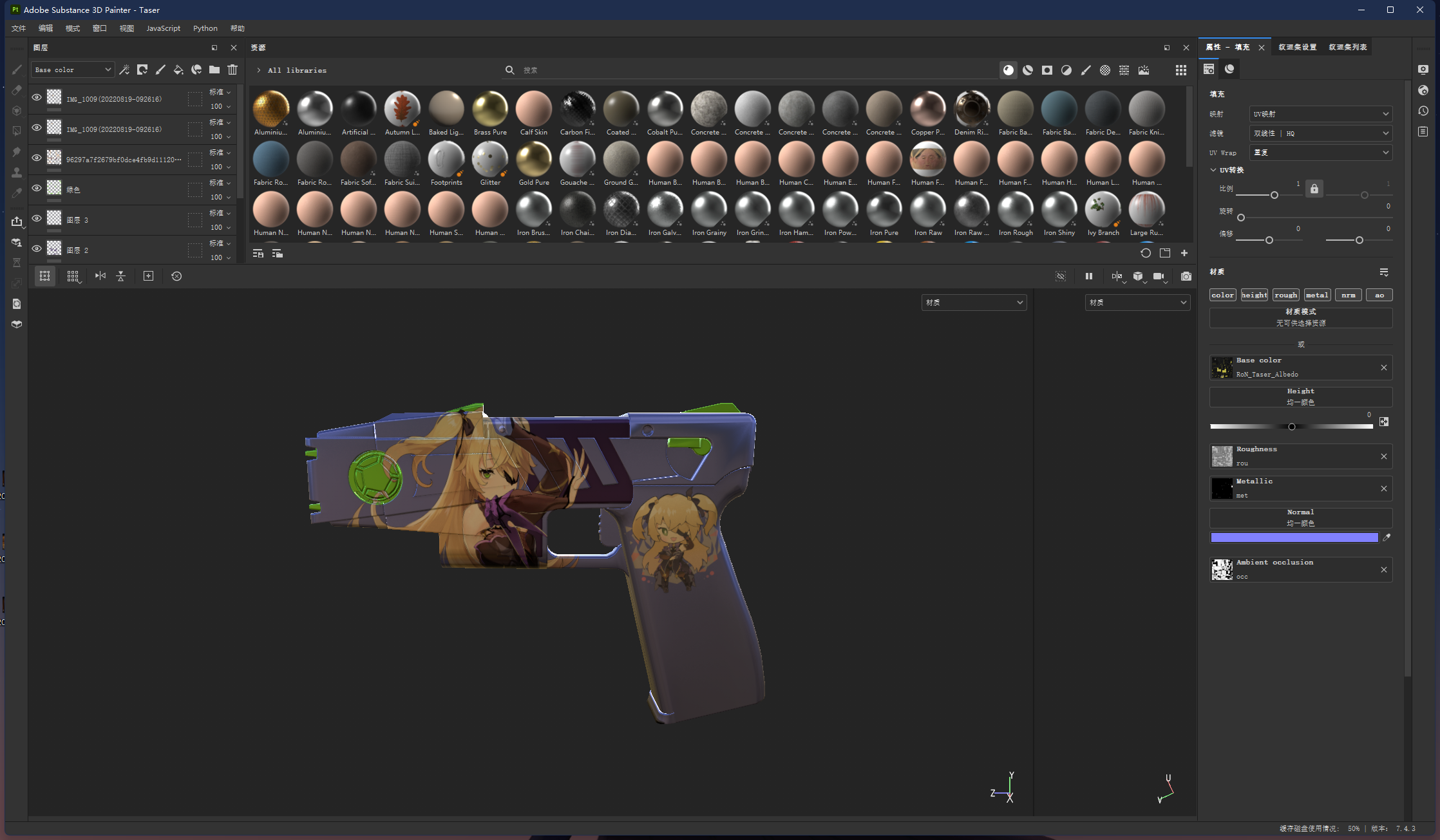The image size is (1440, 840).
Task: Create a new folder in layers panel
Action: point(214,70)
